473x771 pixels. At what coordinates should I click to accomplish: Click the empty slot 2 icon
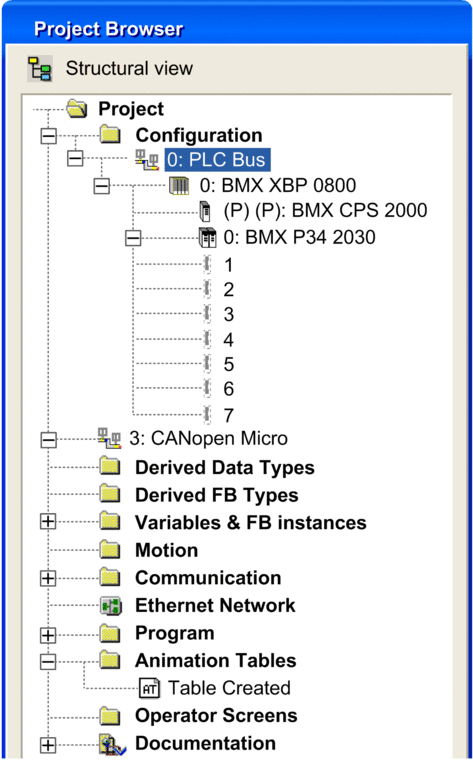click(x=207, y=289)
